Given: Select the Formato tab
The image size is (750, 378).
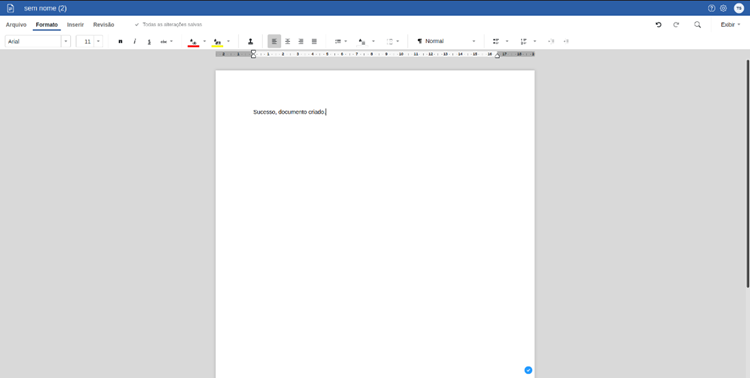Looking at the screenshot, I should (46, 24).
